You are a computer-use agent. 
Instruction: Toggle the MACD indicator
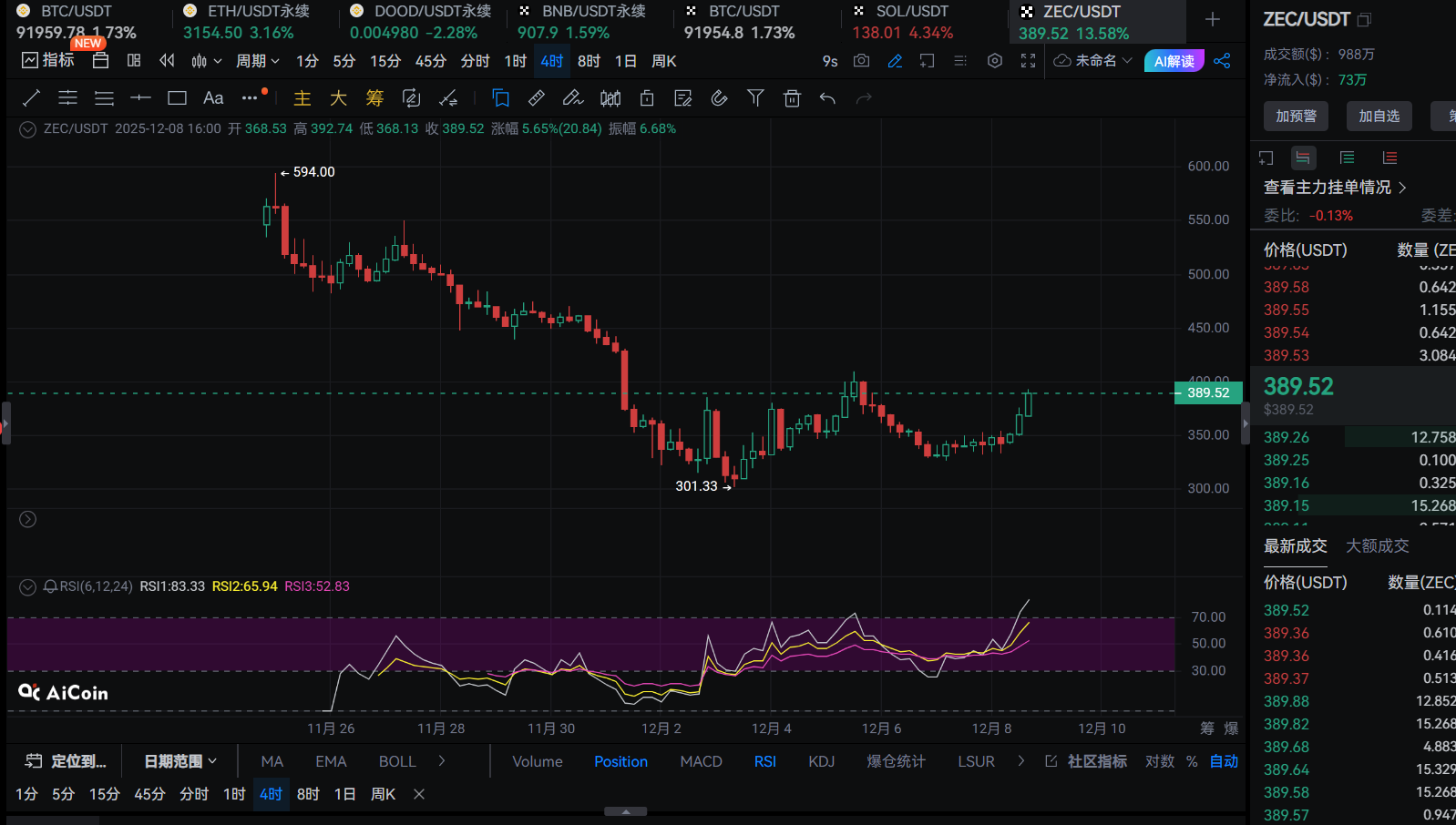pos(701,761)
